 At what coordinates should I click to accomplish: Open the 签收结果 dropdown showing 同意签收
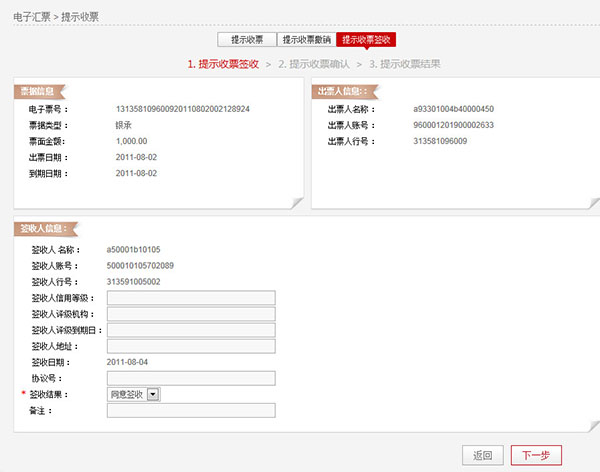tap(134, 394)
